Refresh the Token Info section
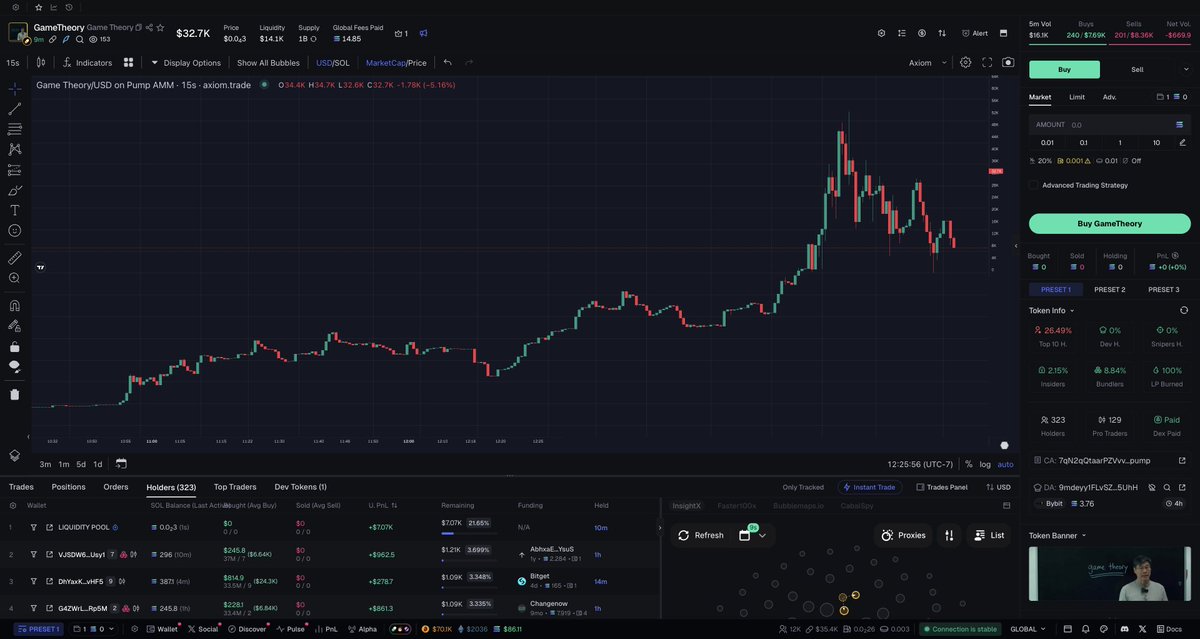This screenshot has width=1200, height=639. pyautogui.click(x=1184, y=310)
